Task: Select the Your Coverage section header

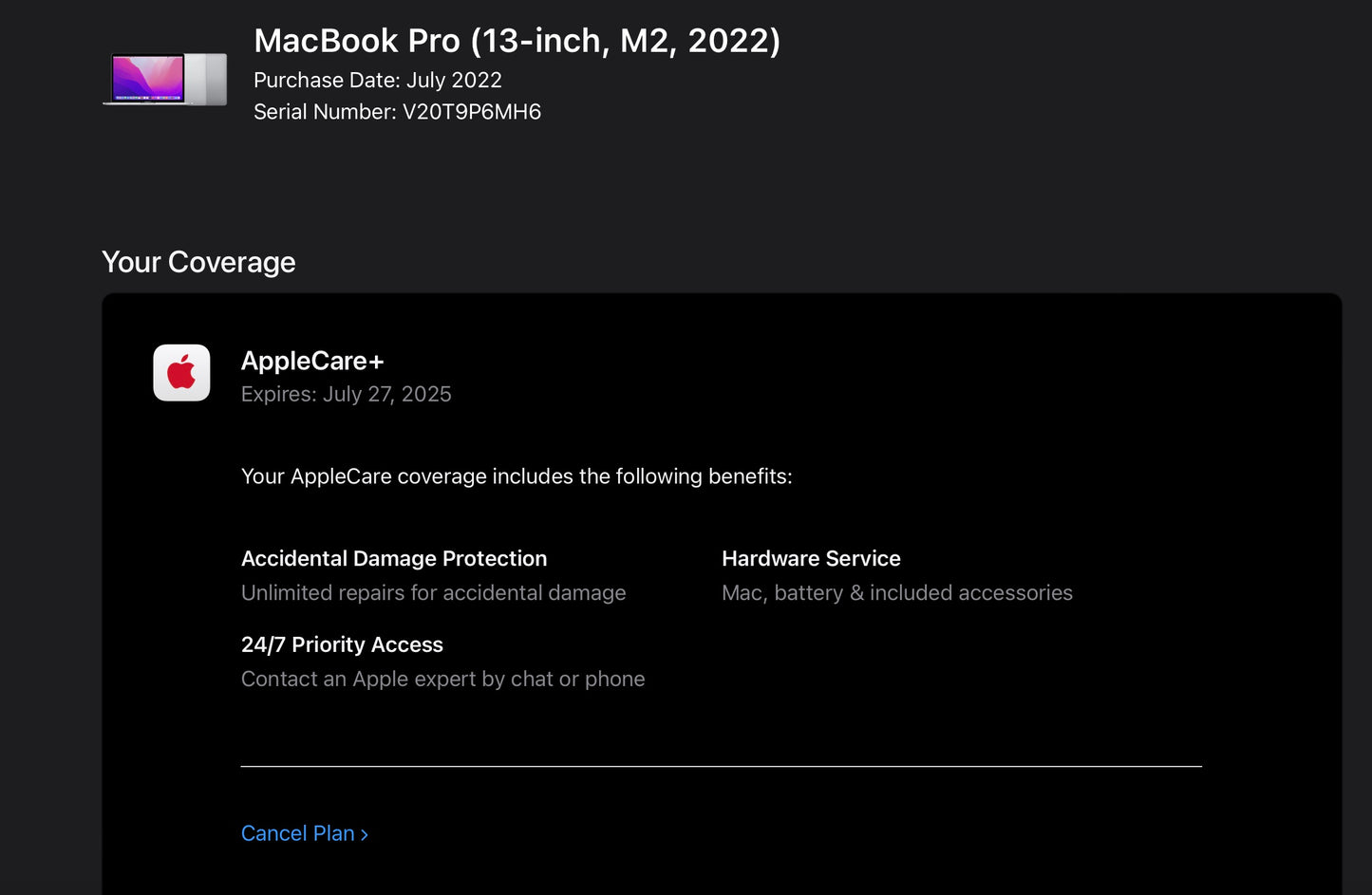Action: click(198, 262)
